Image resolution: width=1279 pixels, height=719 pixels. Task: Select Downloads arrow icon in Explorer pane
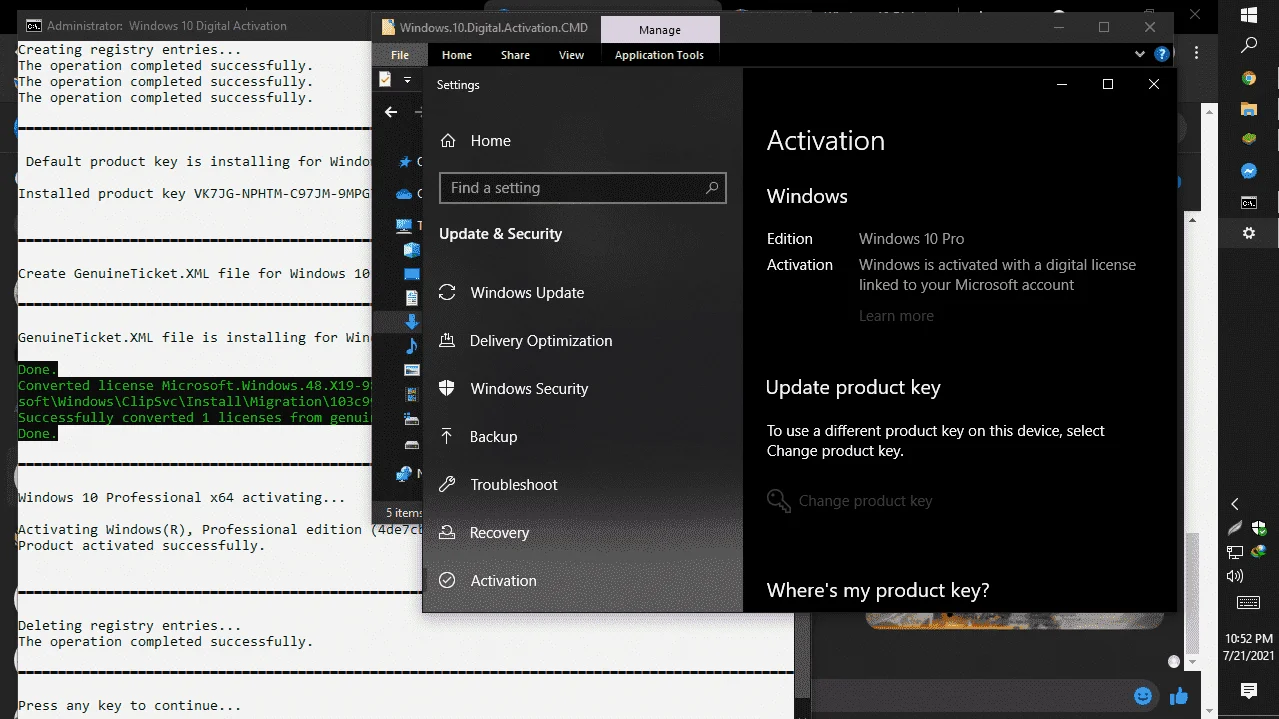coord(412,322)
